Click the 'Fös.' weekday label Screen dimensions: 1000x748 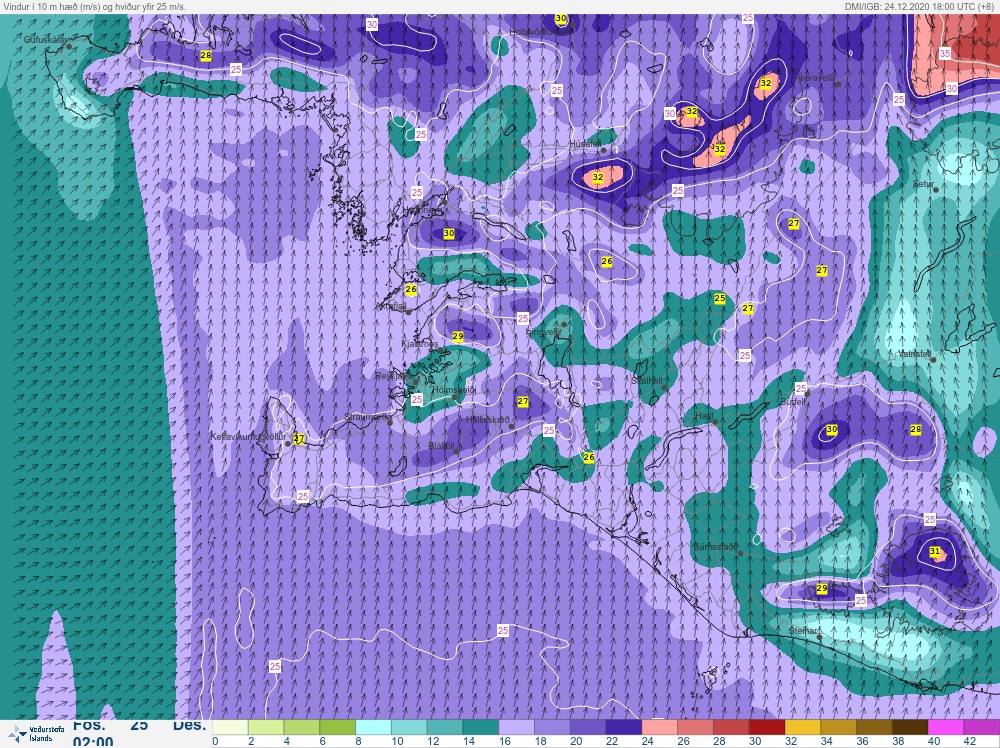pos(89,726)
